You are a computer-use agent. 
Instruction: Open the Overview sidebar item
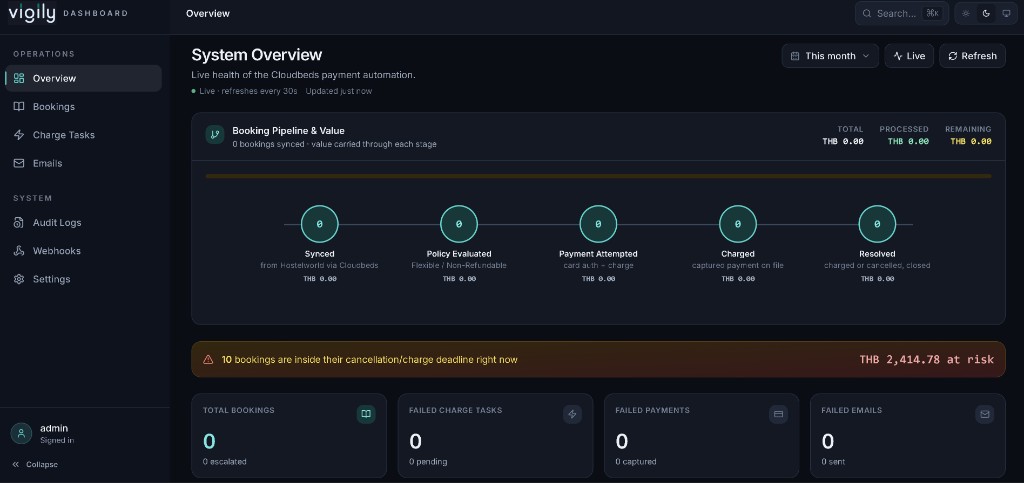83,78
